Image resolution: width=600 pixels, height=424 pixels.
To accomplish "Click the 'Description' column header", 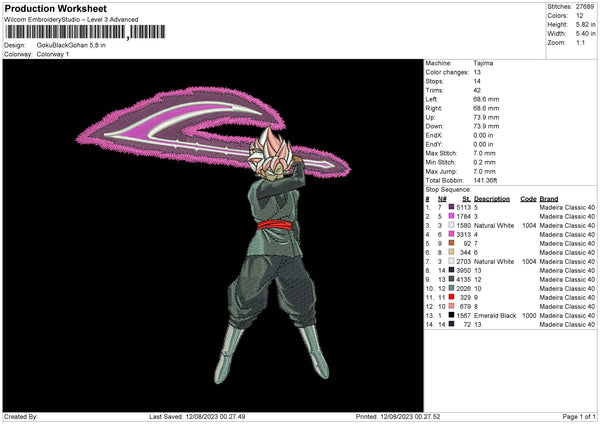I will tap(492, 199).
